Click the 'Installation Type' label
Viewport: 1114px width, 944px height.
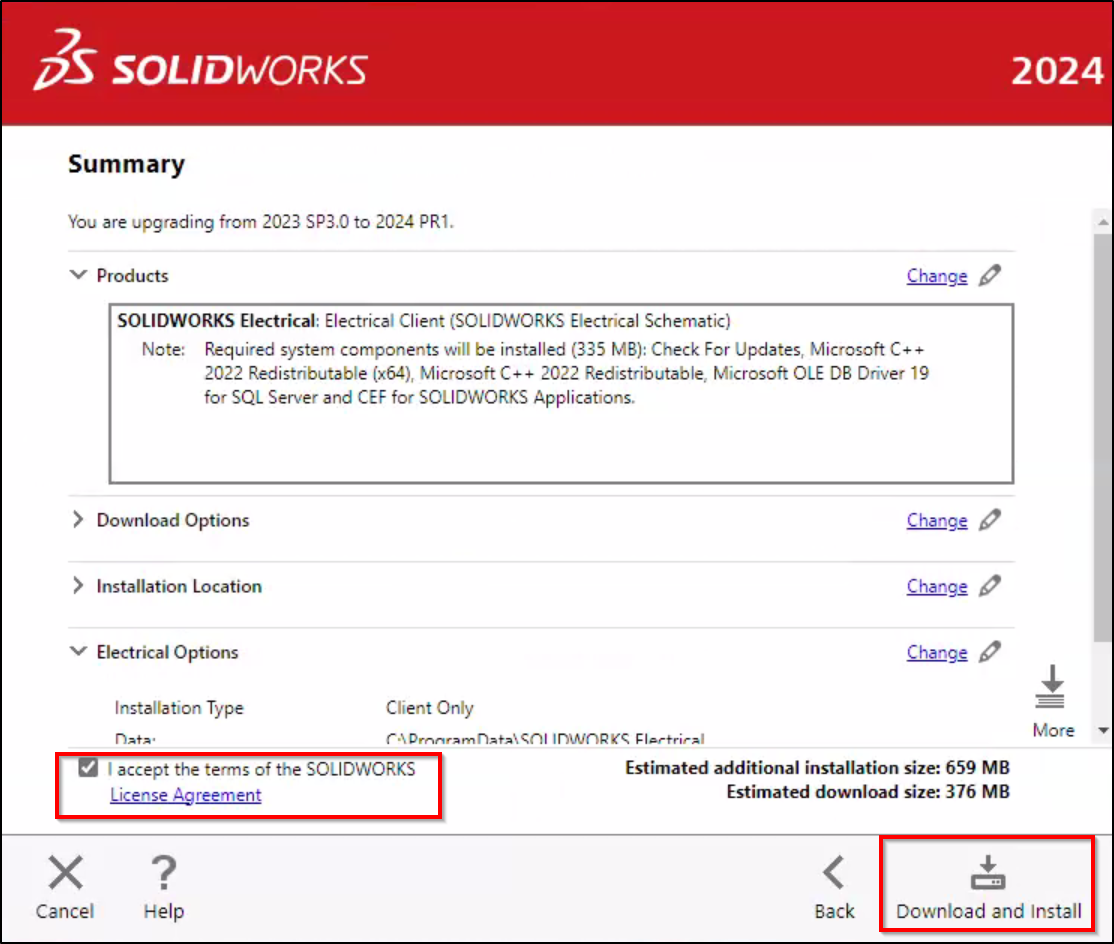click(179, 707)
